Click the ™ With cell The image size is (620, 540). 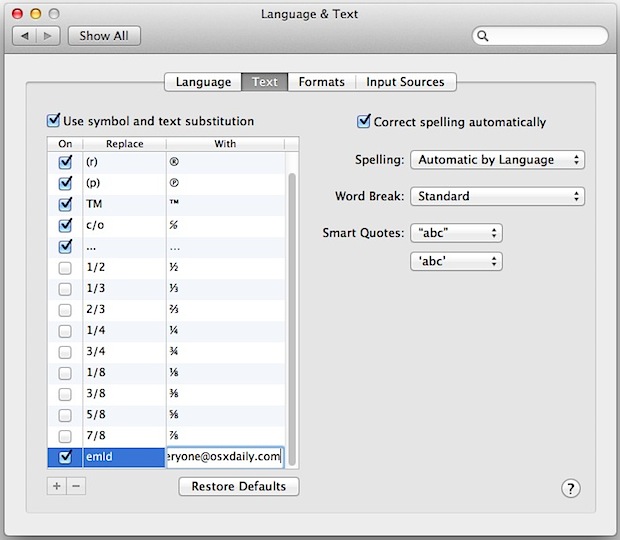pyautogui.click(x=225, y=204)
